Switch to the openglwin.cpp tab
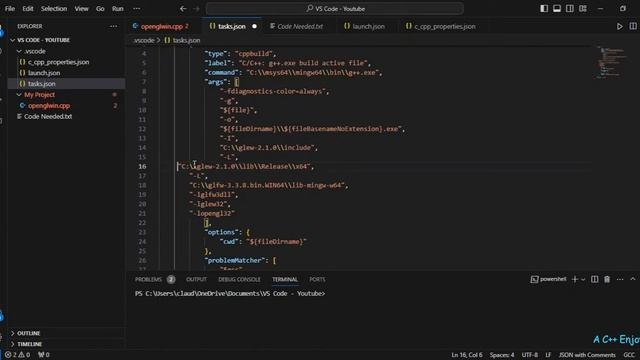The height and width of the screenshot is (360, 640). (x=162, y=26)
